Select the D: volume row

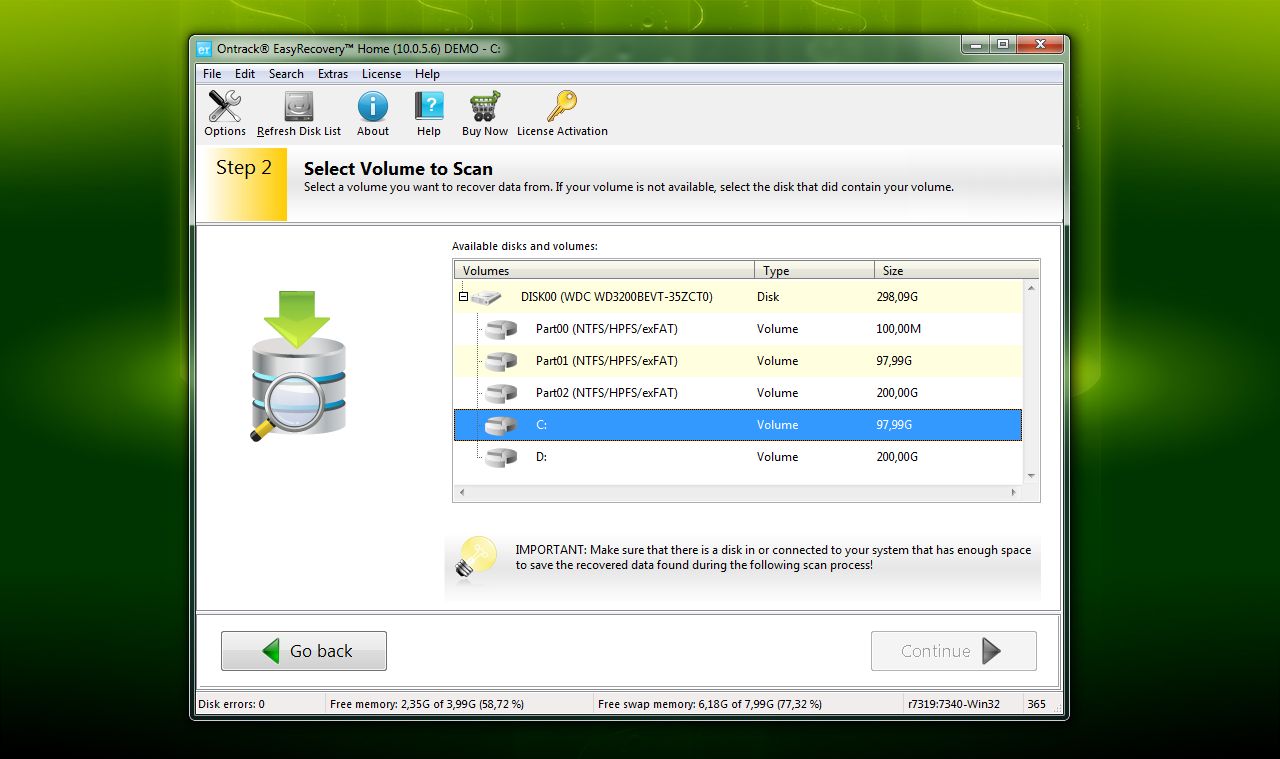coord(738,457)
